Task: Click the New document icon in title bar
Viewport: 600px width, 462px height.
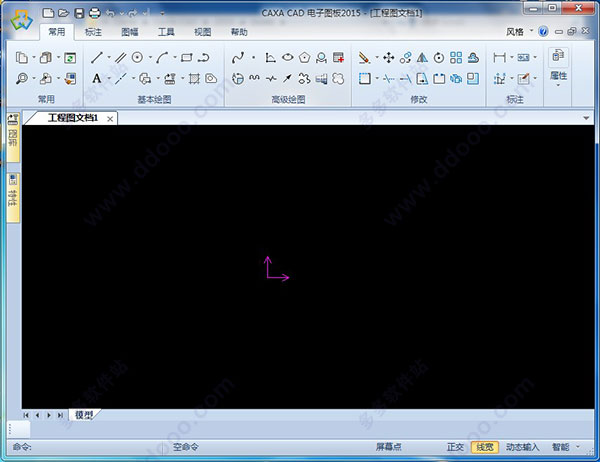Action: coord(48,13)
